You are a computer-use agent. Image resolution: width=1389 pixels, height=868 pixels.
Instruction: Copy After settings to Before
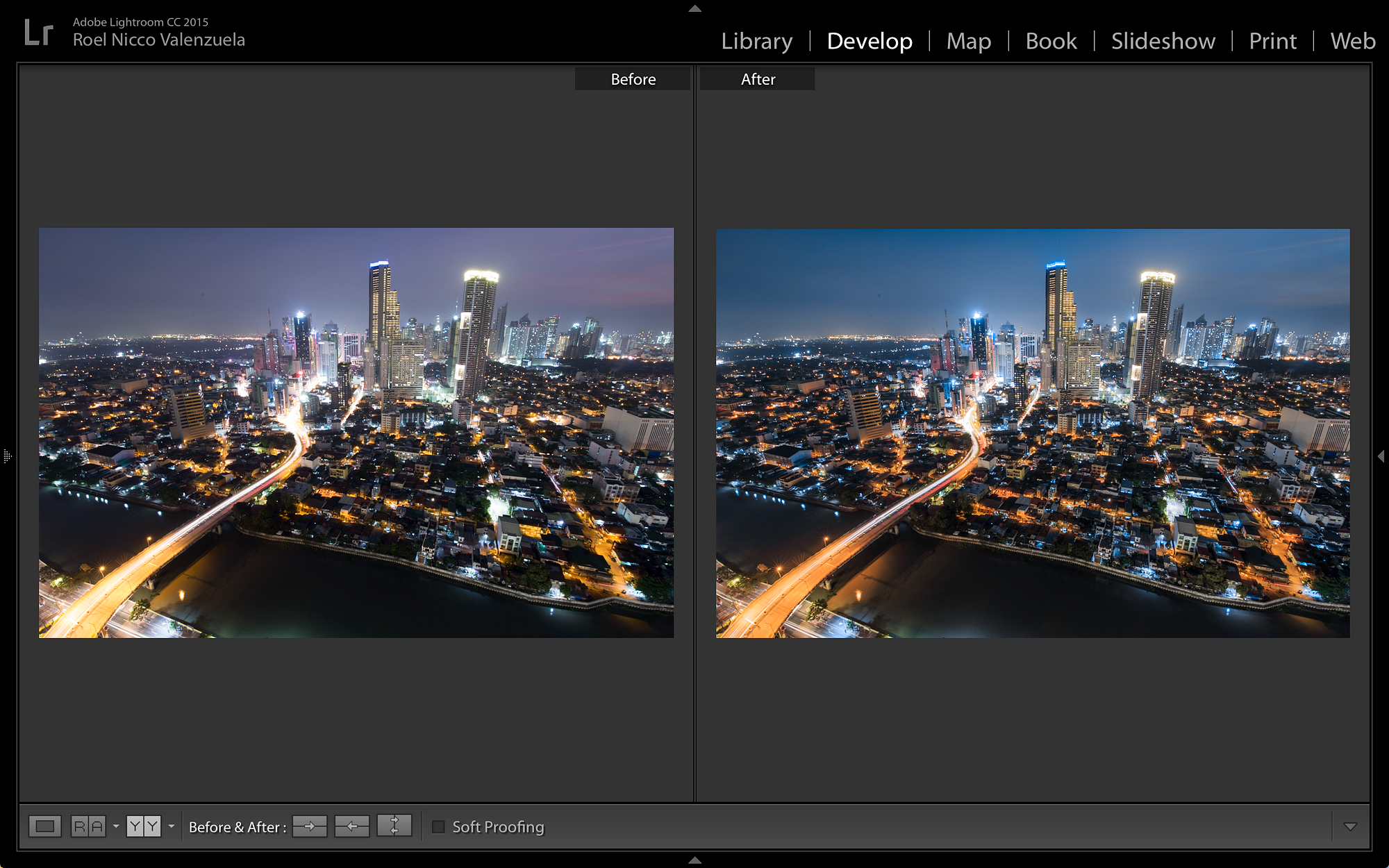pos(352,826)
